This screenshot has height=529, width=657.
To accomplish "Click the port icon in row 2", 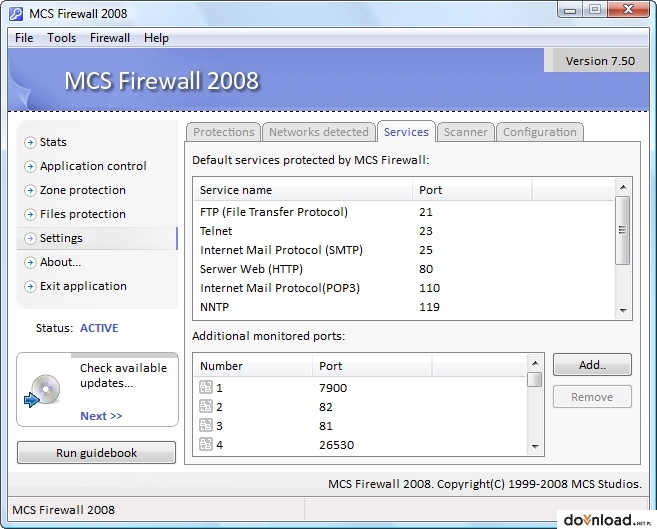I will pos(206,406).
